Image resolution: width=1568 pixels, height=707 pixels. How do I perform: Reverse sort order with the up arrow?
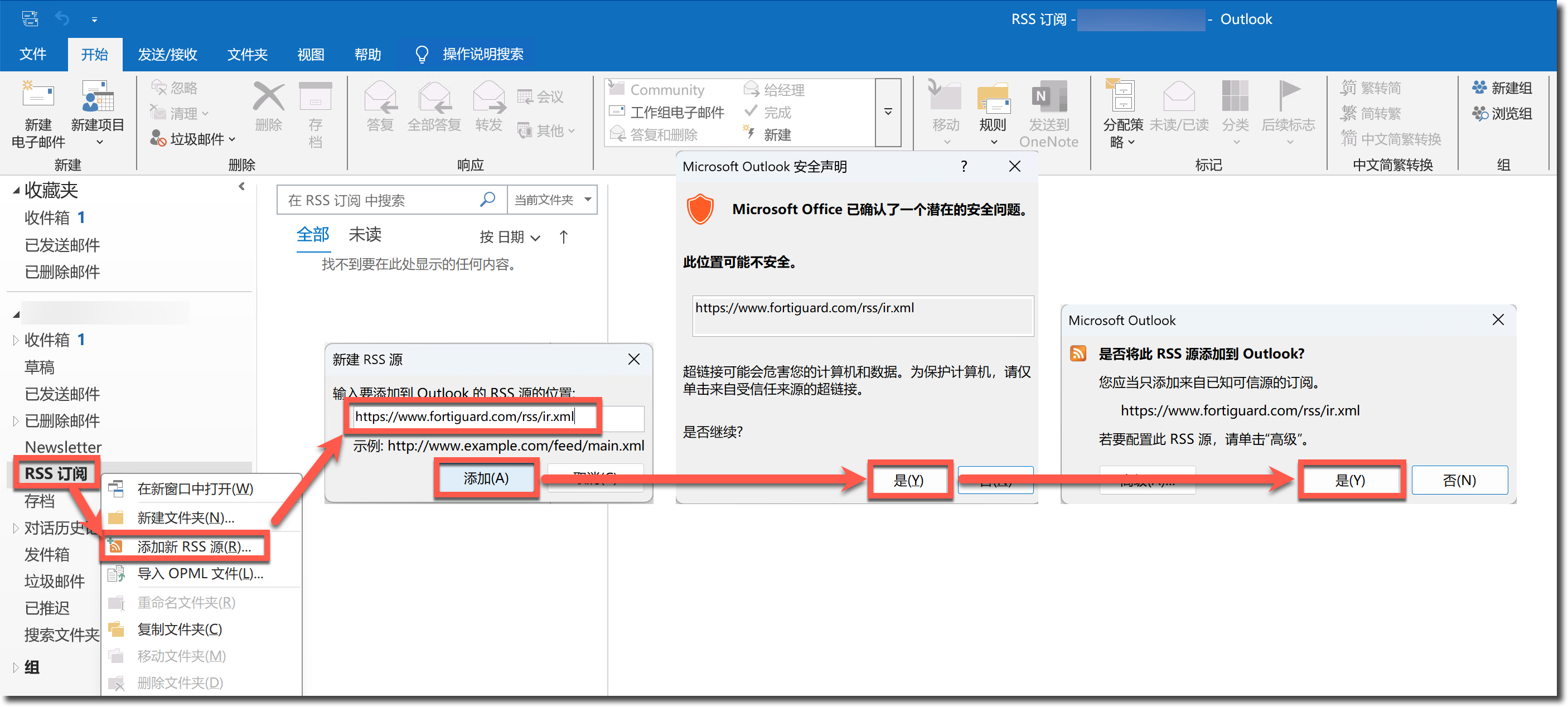tap(564, 236)
